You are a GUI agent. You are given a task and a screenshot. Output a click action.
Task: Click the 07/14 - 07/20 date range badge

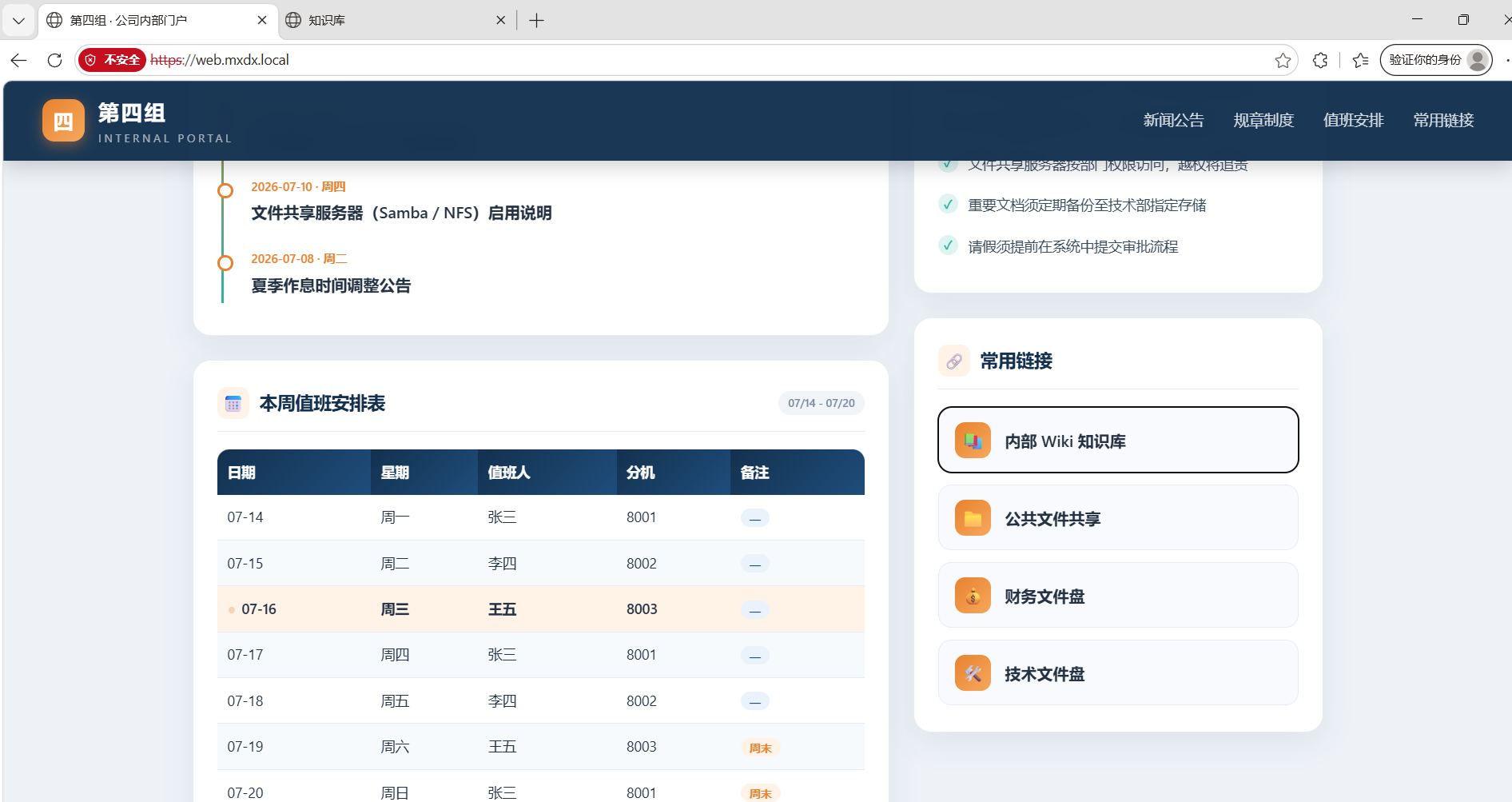pyautogui.click(x=822, y=403)
